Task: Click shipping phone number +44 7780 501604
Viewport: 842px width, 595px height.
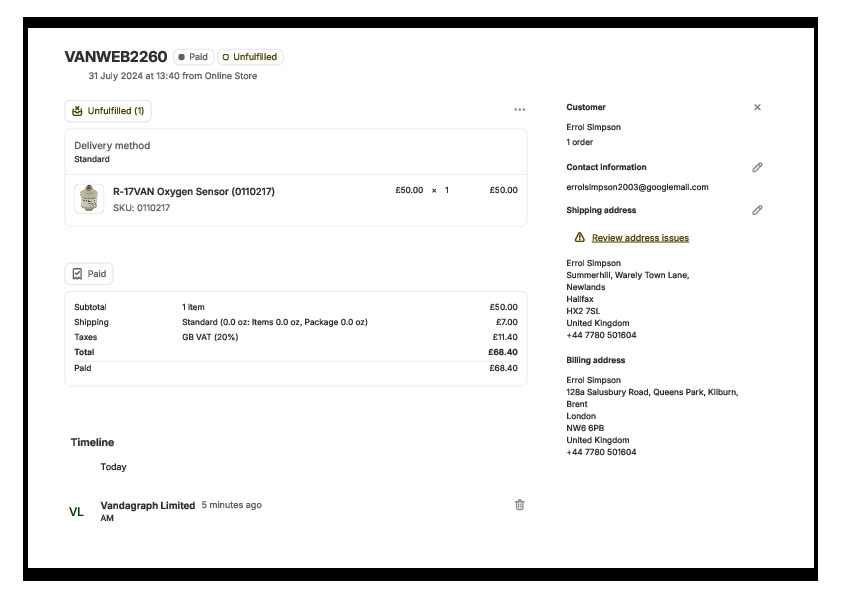Action: click(x=601, y=335)
